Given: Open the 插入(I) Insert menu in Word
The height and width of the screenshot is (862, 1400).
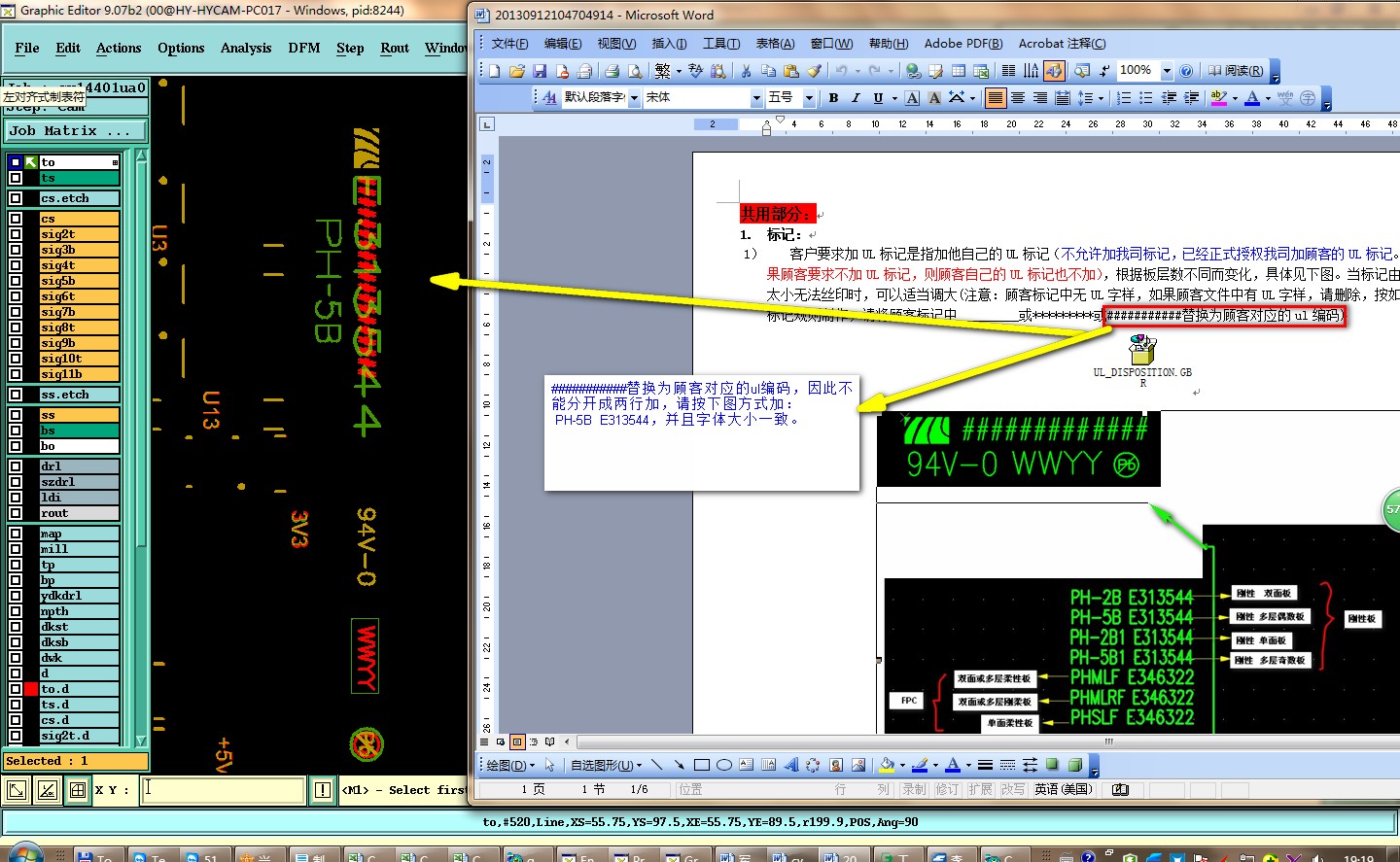Looking at the screenshot, I should click(x=669, y=44).
